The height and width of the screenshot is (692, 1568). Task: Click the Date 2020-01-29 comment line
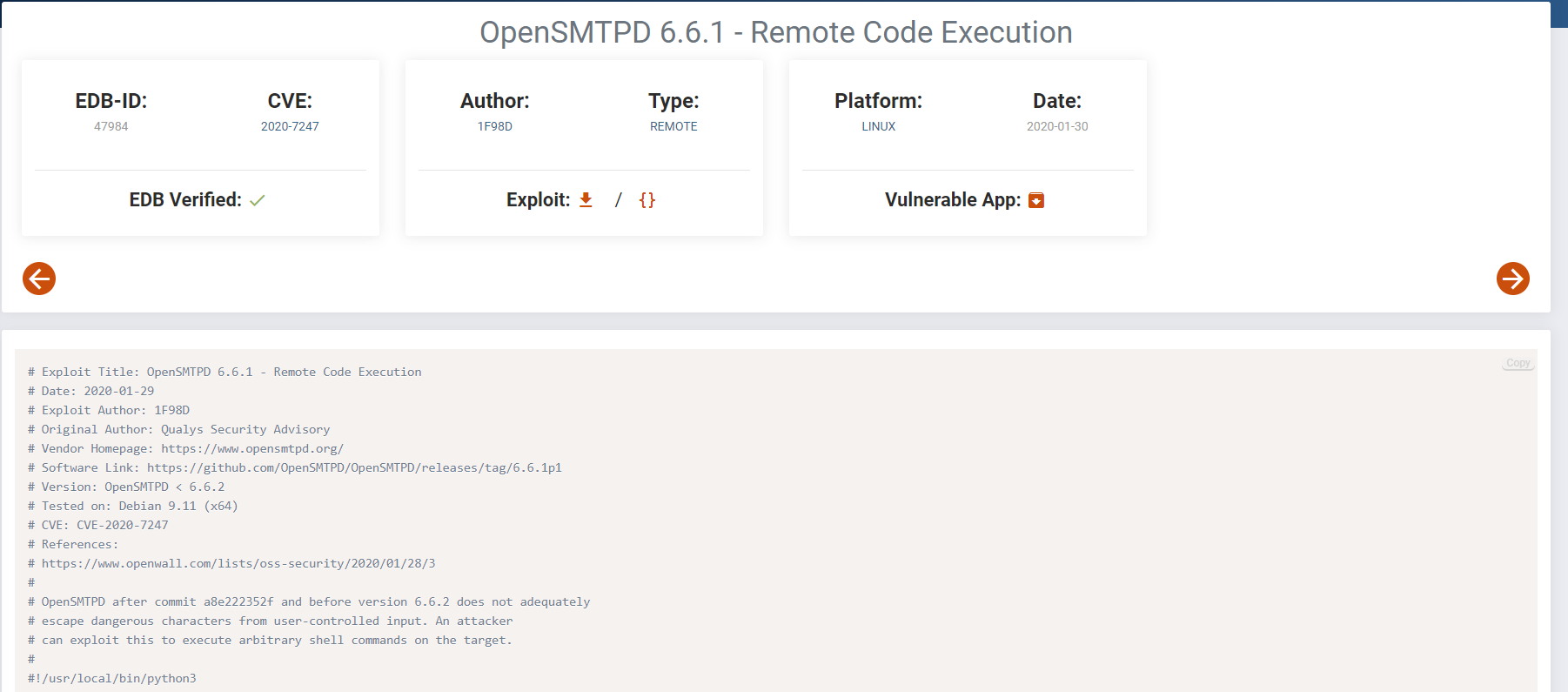tap(90, 391)
